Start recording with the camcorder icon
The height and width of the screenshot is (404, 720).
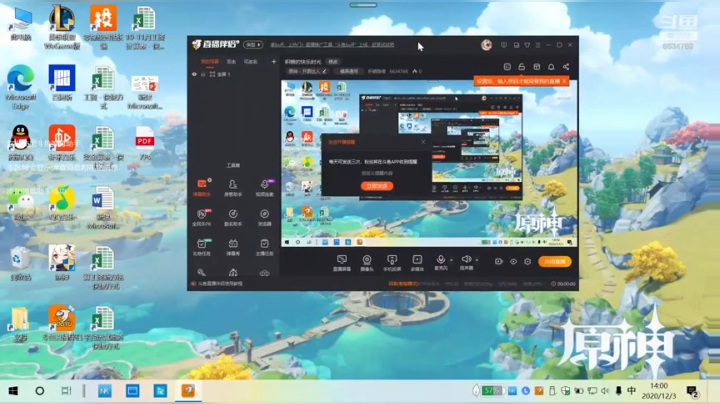click(499, 261)
